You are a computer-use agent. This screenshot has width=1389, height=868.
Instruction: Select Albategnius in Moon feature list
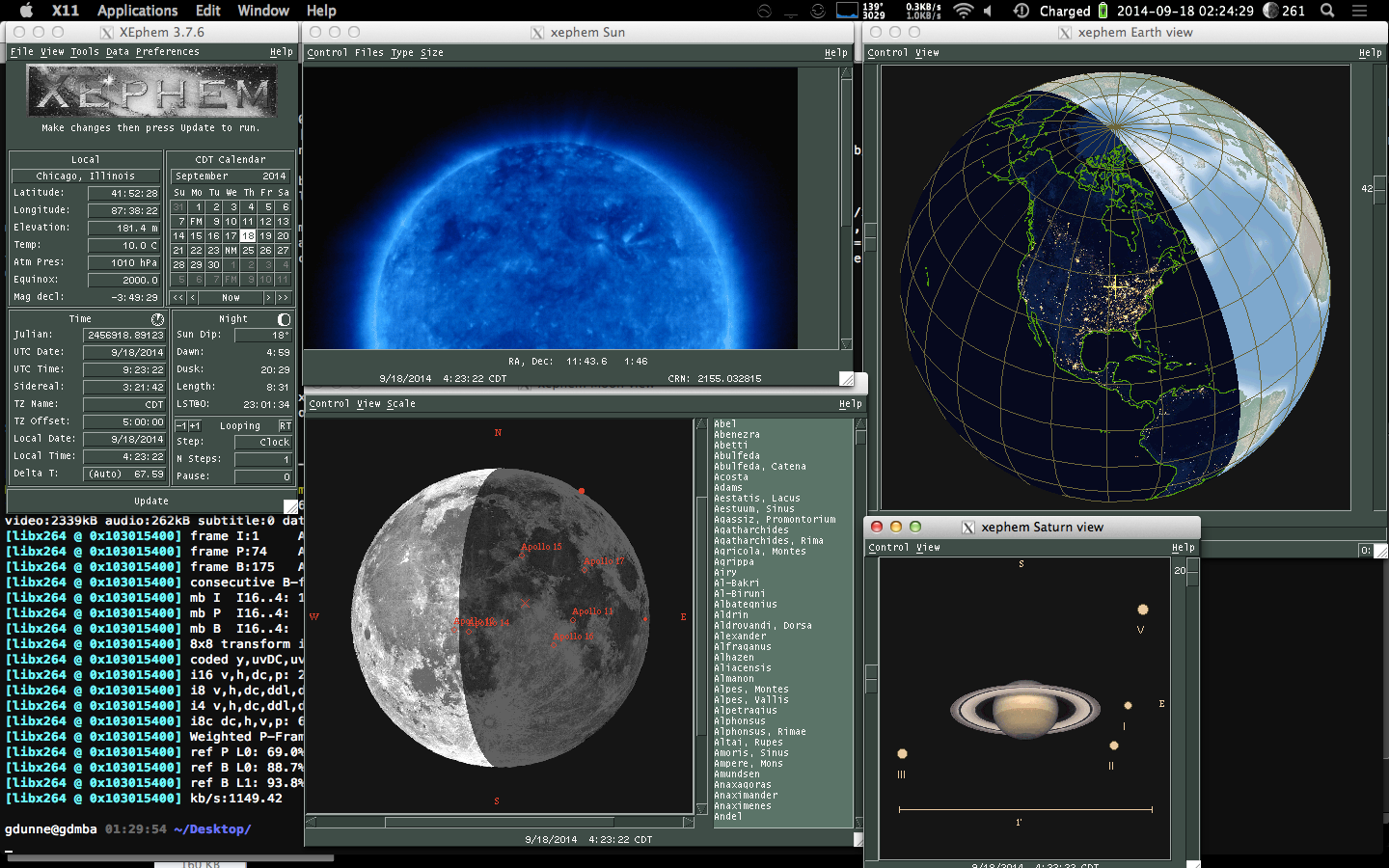pos(746,605)
